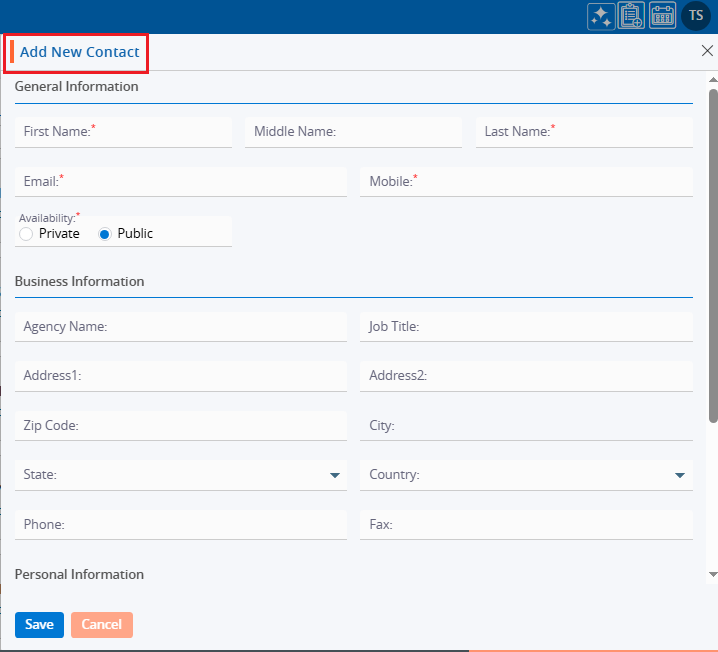Screen dimensions: 718x652
Task: Open the TS user profile avatar
Action: (696, 16)
